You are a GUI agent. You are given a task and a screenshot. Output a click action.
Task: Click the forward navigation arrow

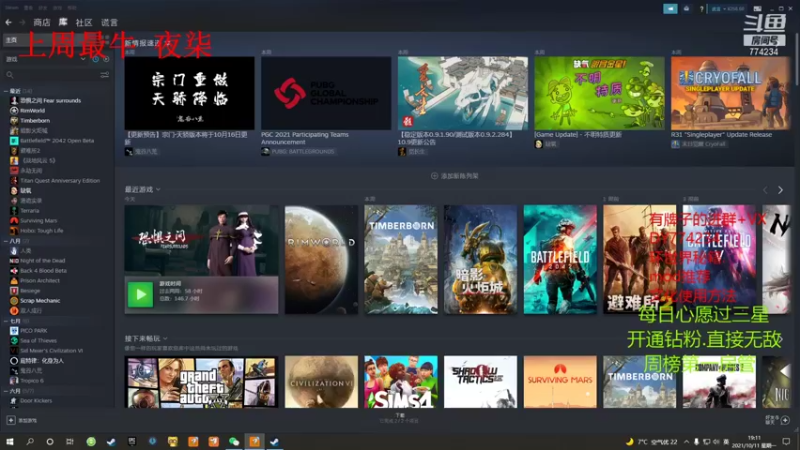pos(22,22)
